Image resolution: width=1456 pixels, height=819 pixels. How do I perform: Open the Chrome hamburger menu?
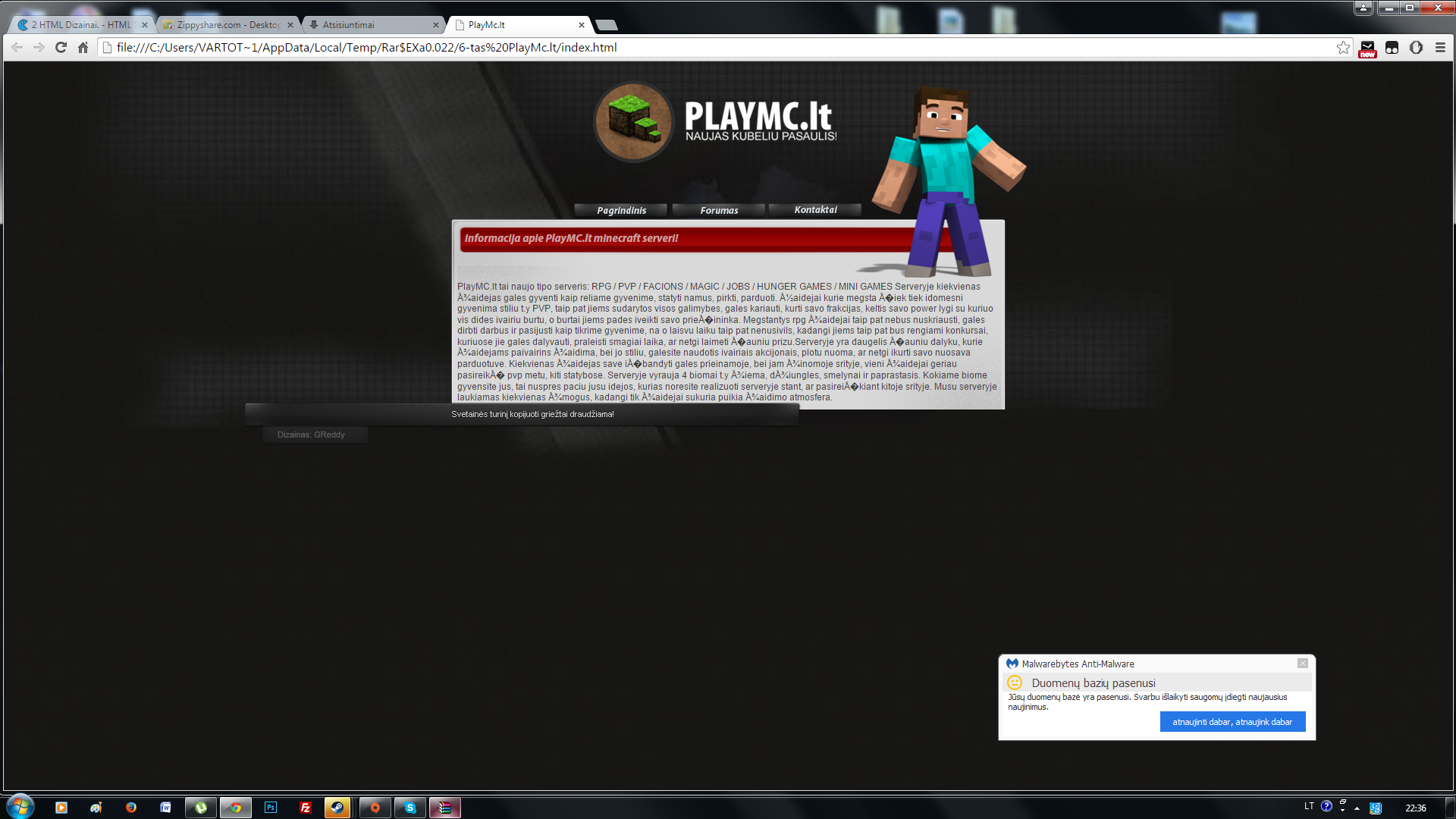pos(1440,48)
